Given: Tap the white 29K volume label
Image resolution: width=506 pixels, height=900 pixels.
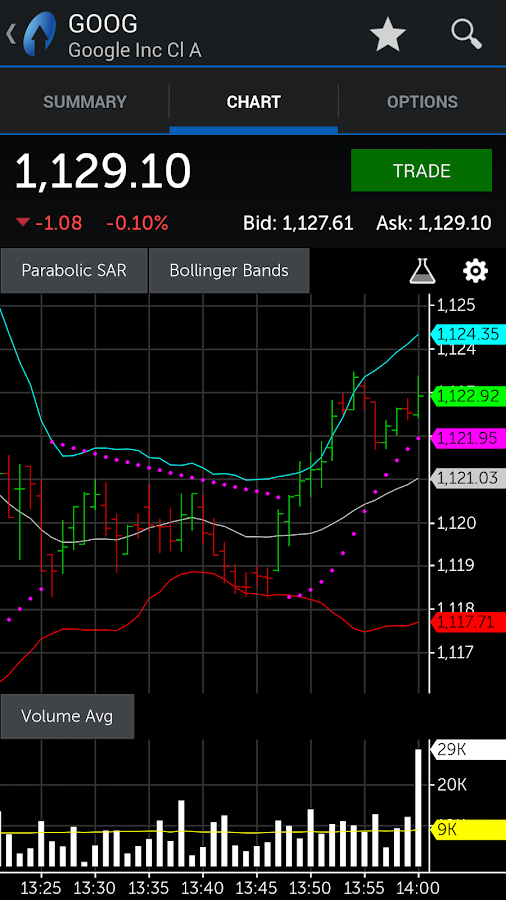Looking at the screenshot, I should (x=468, y=750).
